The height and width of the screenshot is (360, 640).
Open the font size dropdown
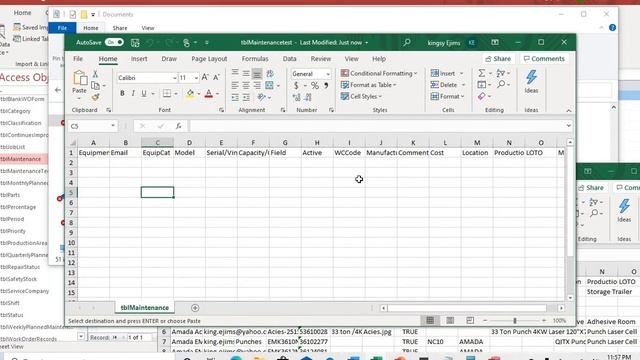click(x=196, y=78)
